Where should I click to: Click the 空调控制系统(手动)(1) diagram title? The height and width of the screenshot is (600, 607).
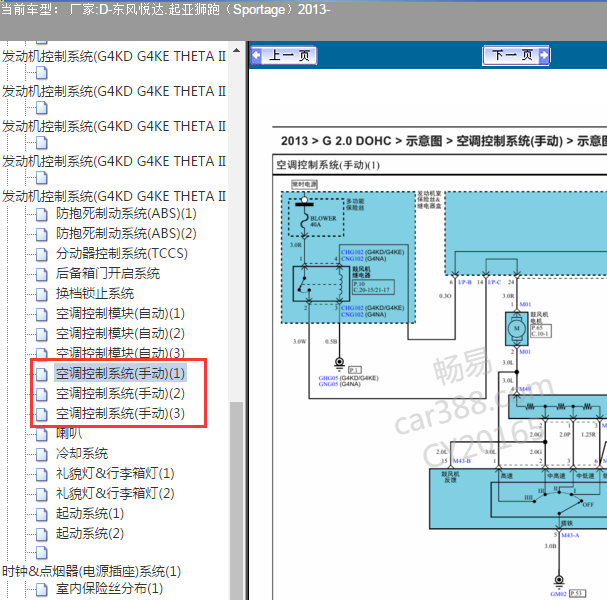point(328,165)
